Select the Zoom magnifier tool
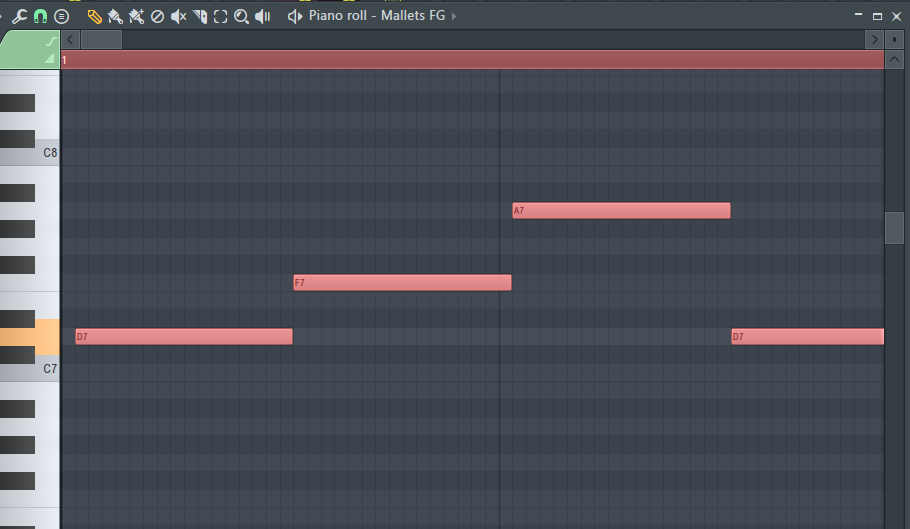The image size is (910, 529). 241,16
